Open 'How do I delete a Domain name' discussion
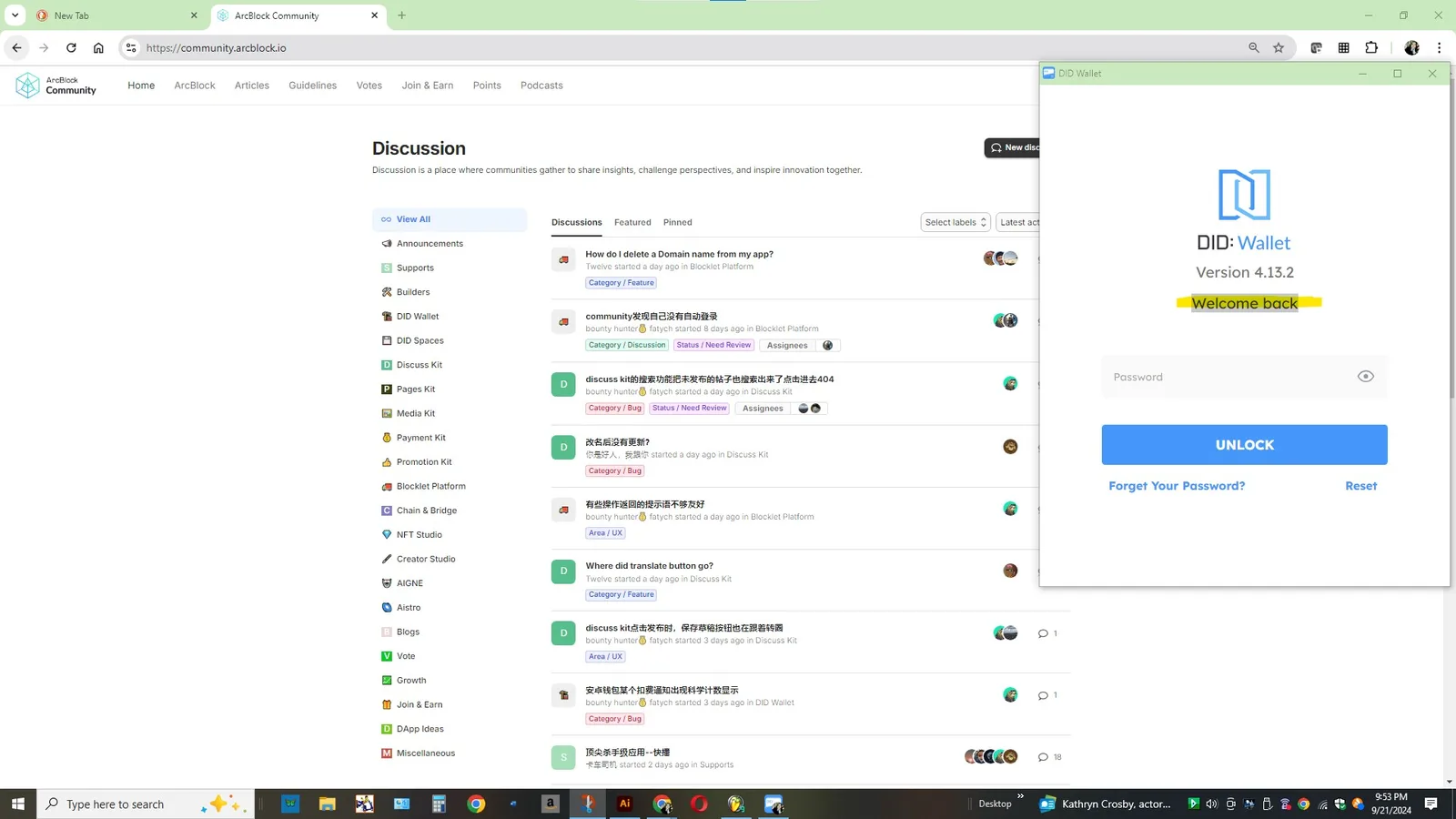The image size is (1456, 819). tap(679, 255)
